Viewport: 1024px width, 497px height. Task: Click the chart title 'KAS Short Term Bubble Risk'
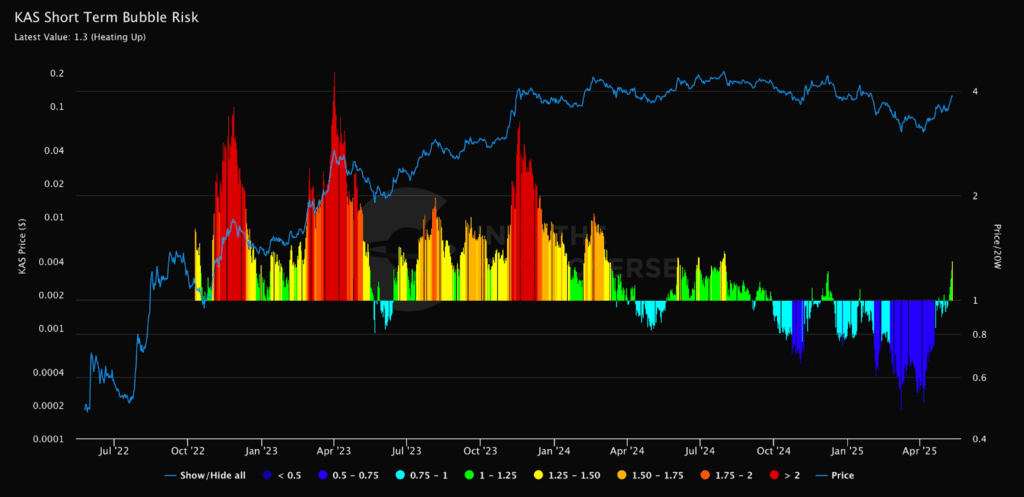click(x=106, y=18)
